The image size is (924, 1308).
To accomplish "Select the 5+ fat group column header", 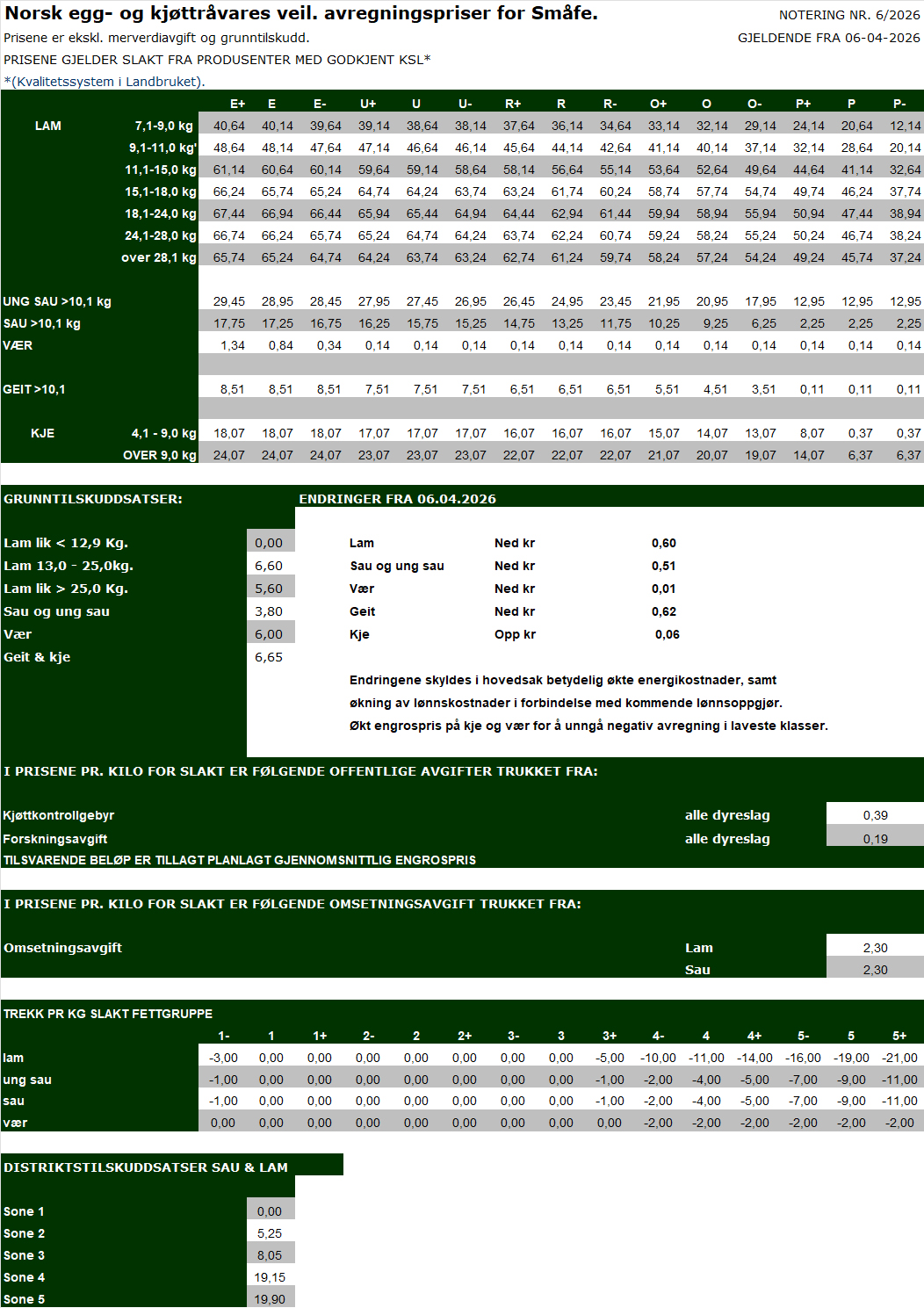I will click(x=899, y=1036).
